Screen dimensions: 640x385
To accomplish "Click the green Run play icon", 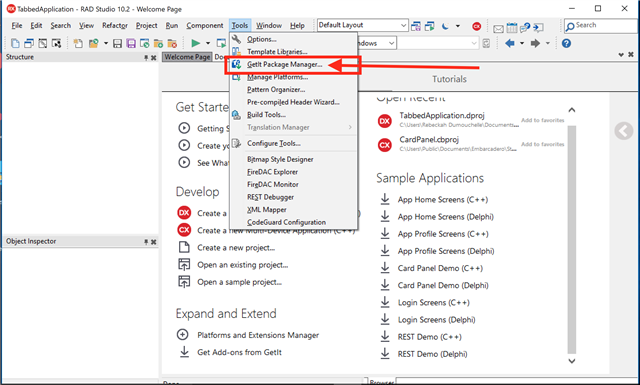I will [x=196, y=43].
